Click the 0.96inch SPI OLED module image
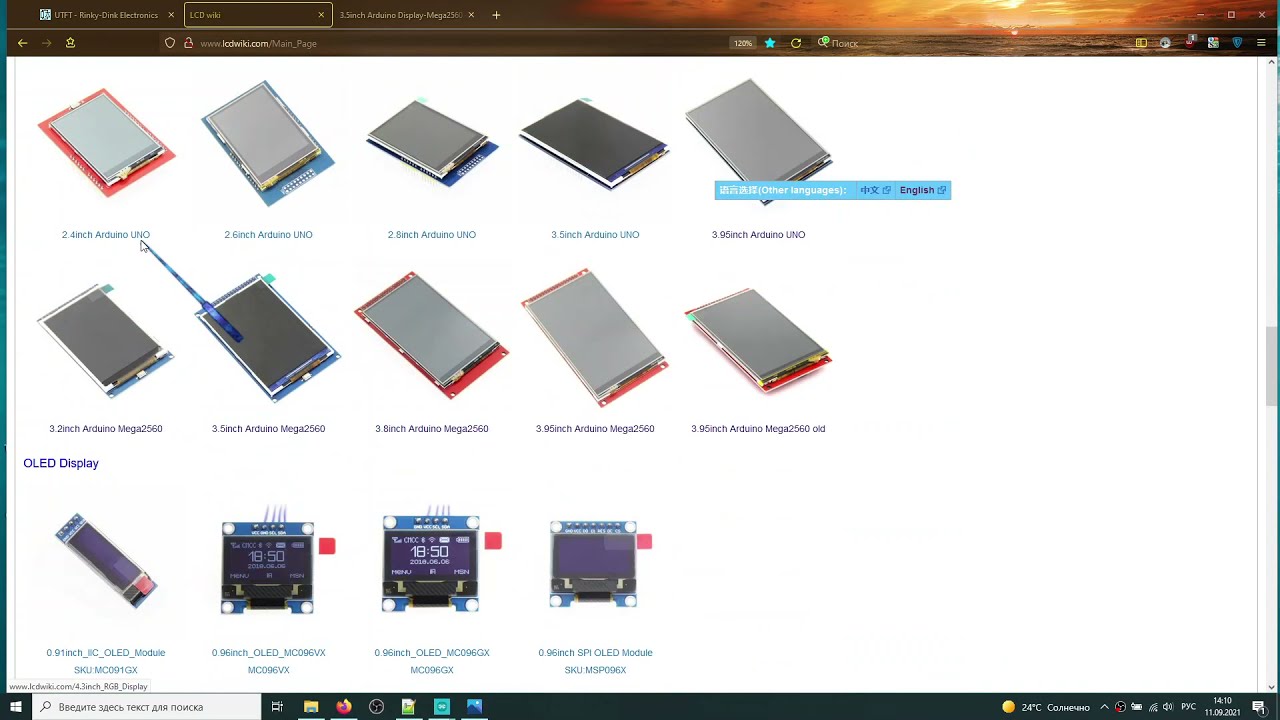Viewport: 1280px width, 720px height. (x=594, y=564)
